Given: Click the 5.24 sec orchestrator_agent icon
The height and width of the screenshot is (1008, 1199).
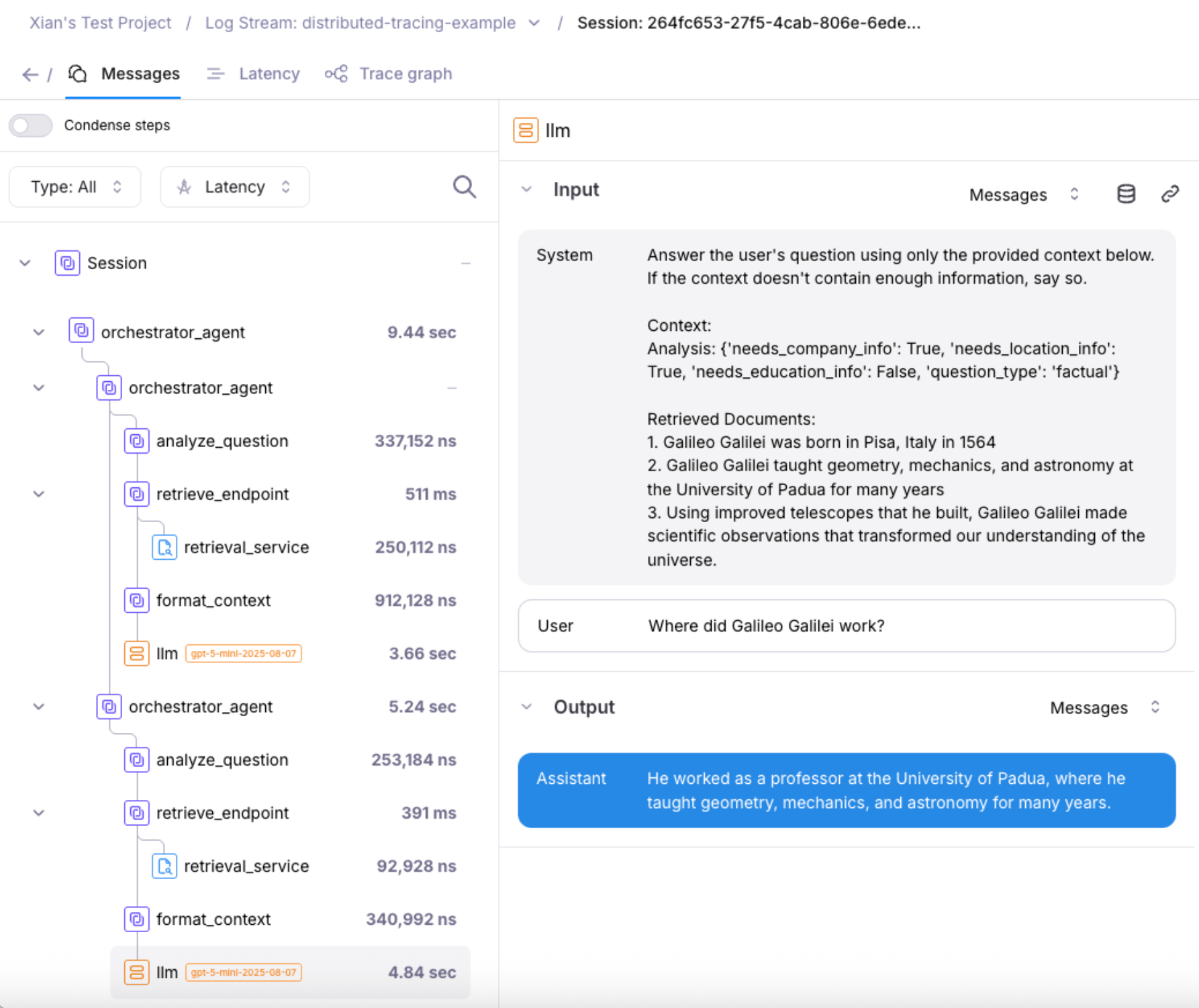Looking at the screenshot, I should tap(109, 706).
